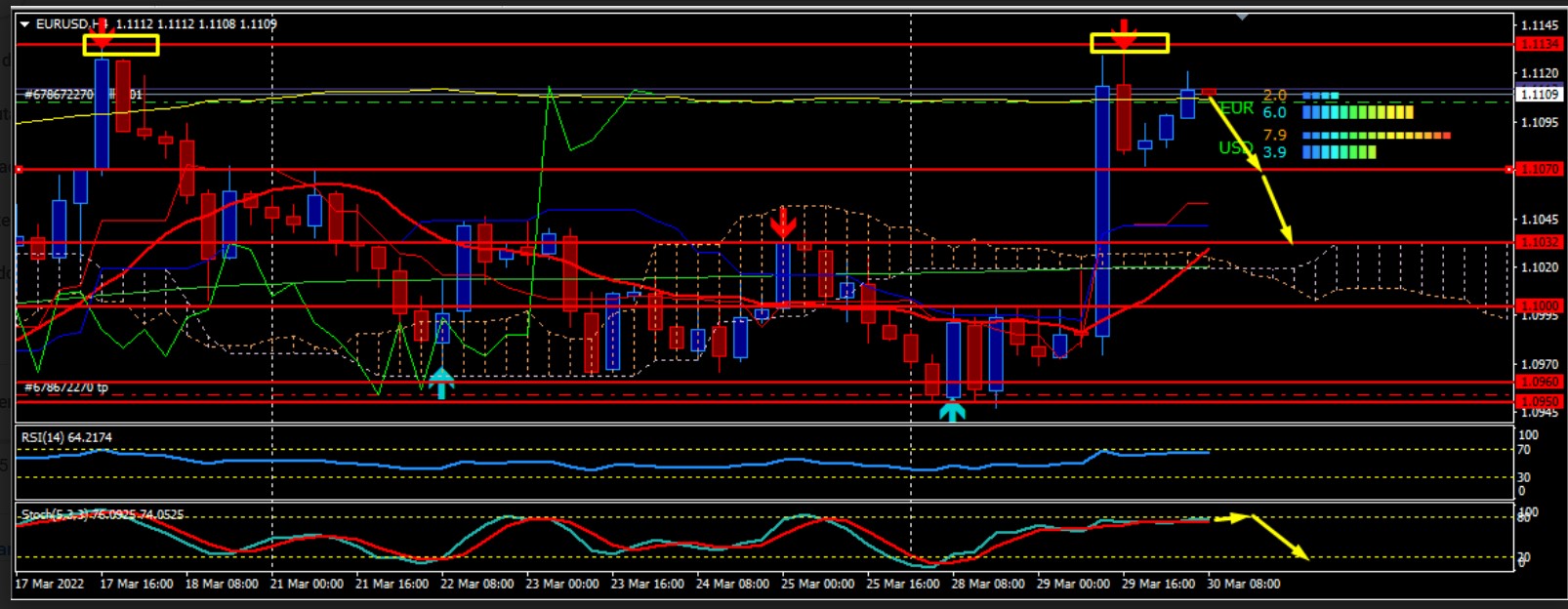The image size is (1568, 609).
Task: Select the yellow rectangle at the top left
Action: coord(121,44)
